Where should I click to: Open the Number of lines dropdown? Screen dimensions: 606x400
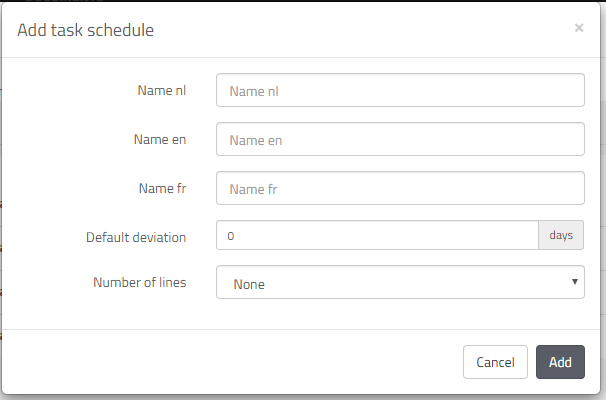[400, 283]
